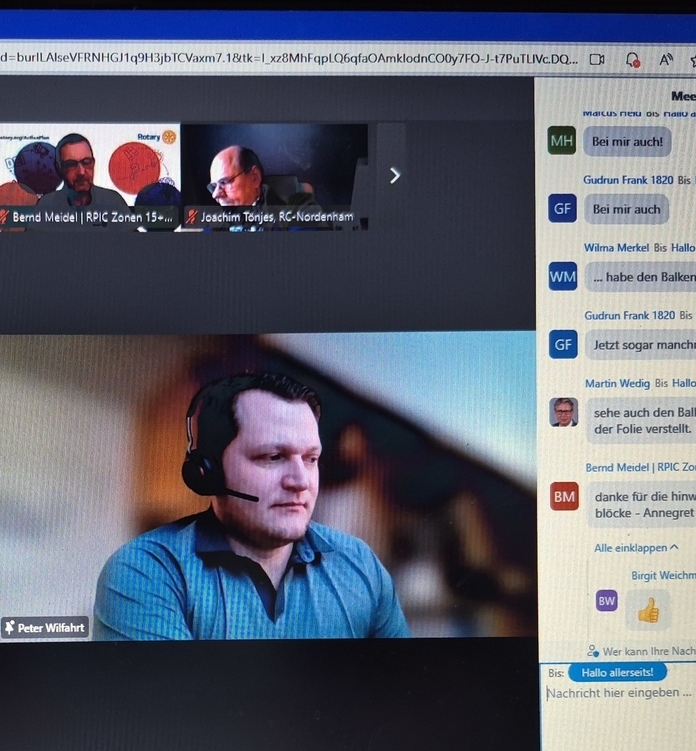
Task: Select Joachim Tönjes's video thumbnail
Action: [x=274, y=172]
